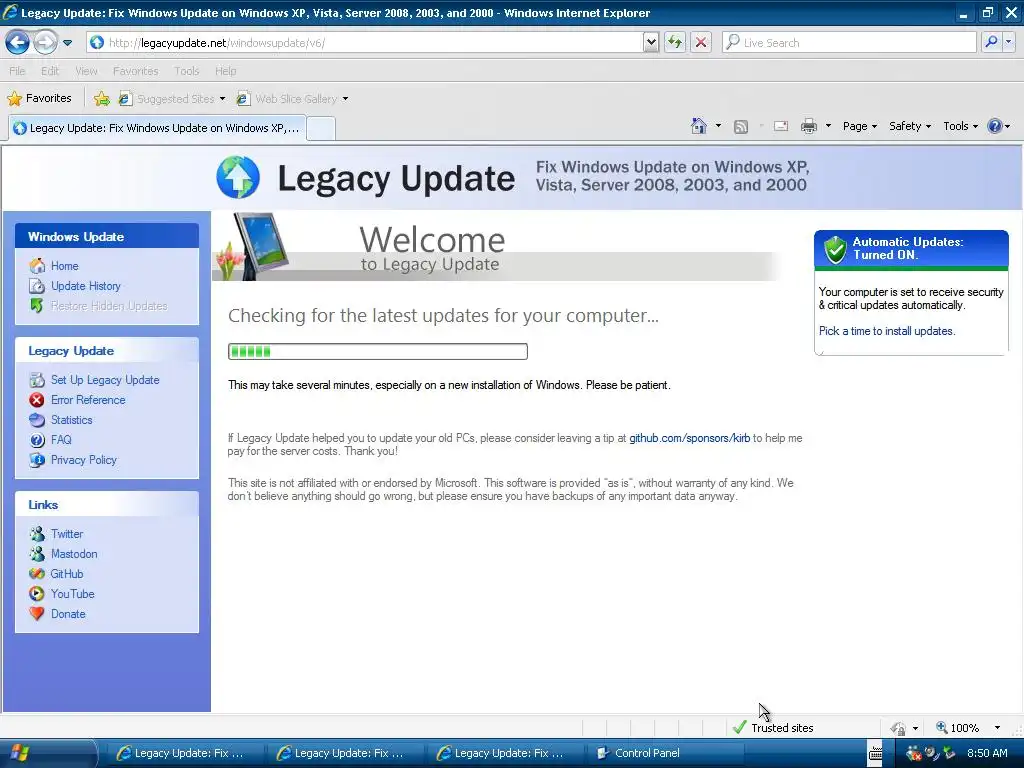Open the Tools command bar menu
The image size is (1024, 768).
click(960, 126)
